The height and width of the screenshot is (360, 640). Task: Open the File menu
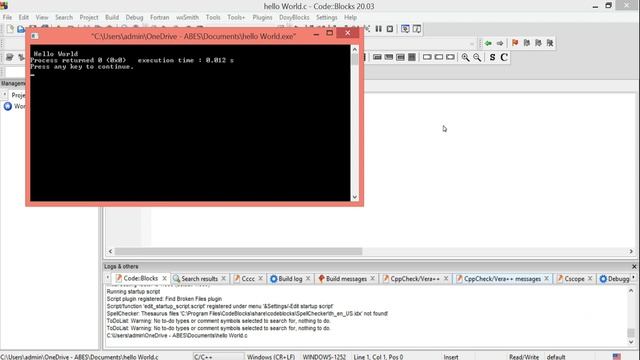click(x=7, y=18)
